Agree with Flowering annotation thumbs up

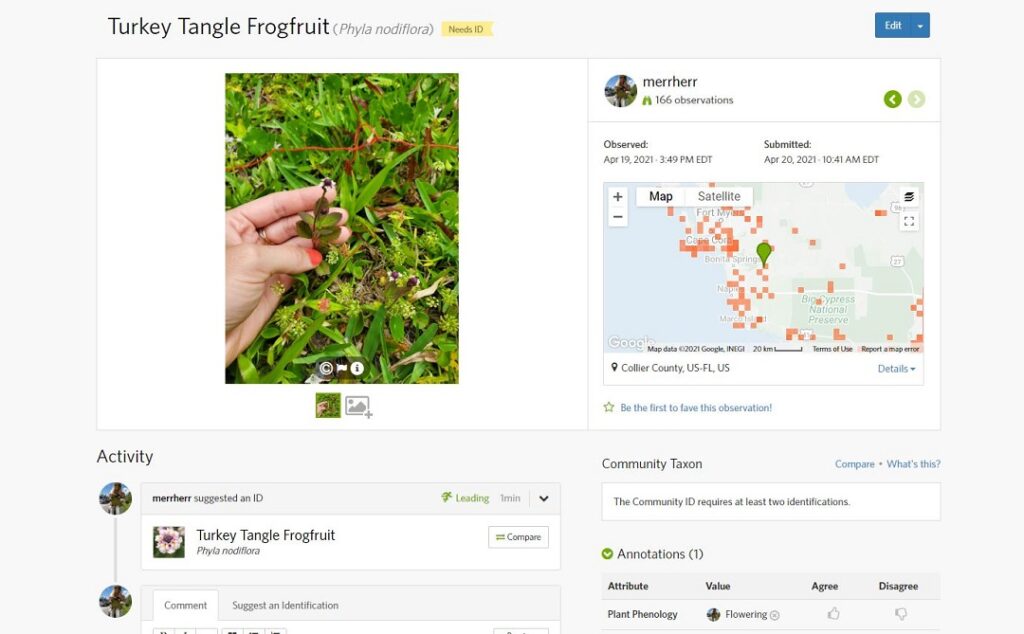coord(833,614)
